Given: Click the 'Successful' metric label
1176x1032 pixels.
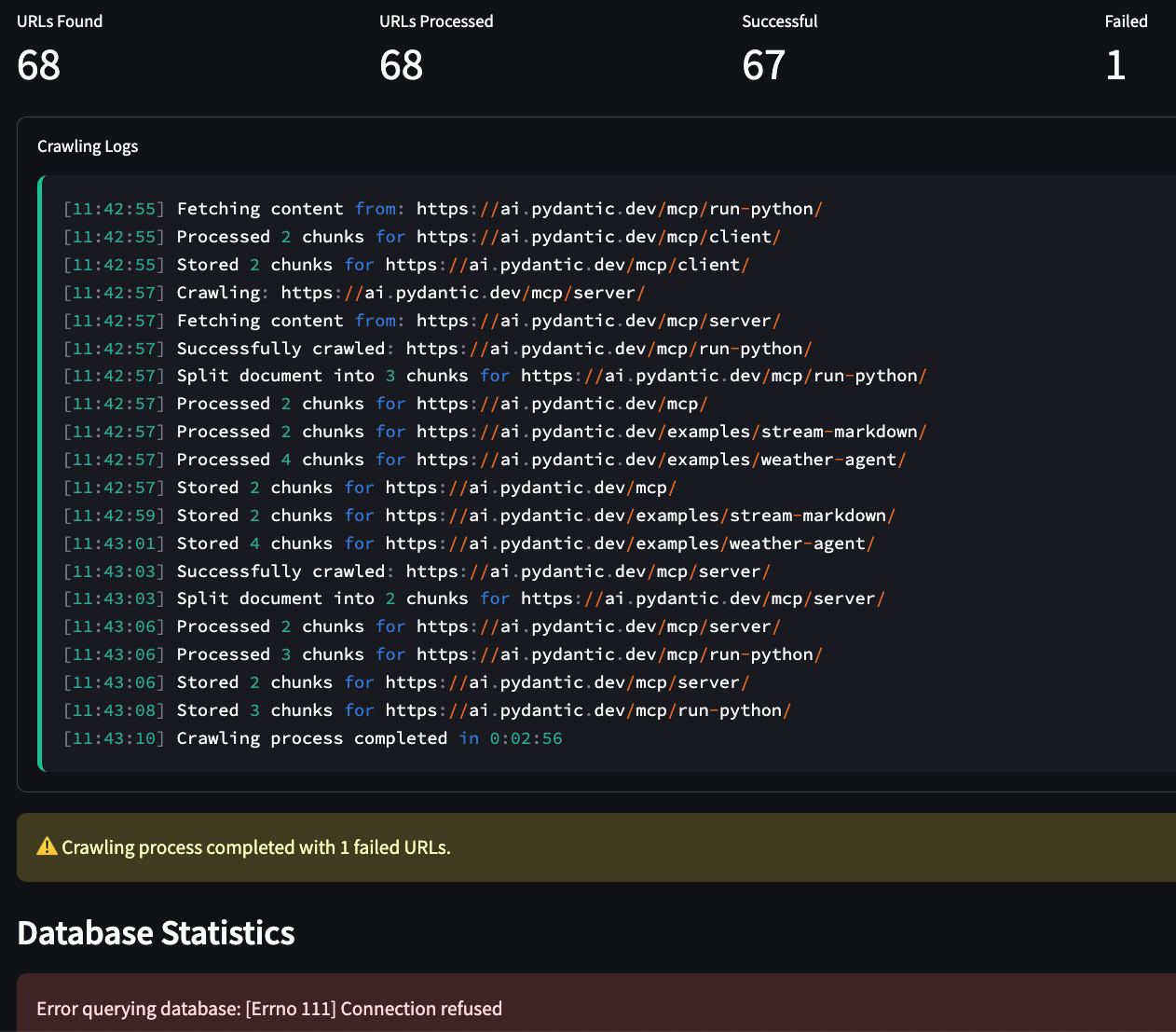Looking at the screenshot, I should pos(780,21).
